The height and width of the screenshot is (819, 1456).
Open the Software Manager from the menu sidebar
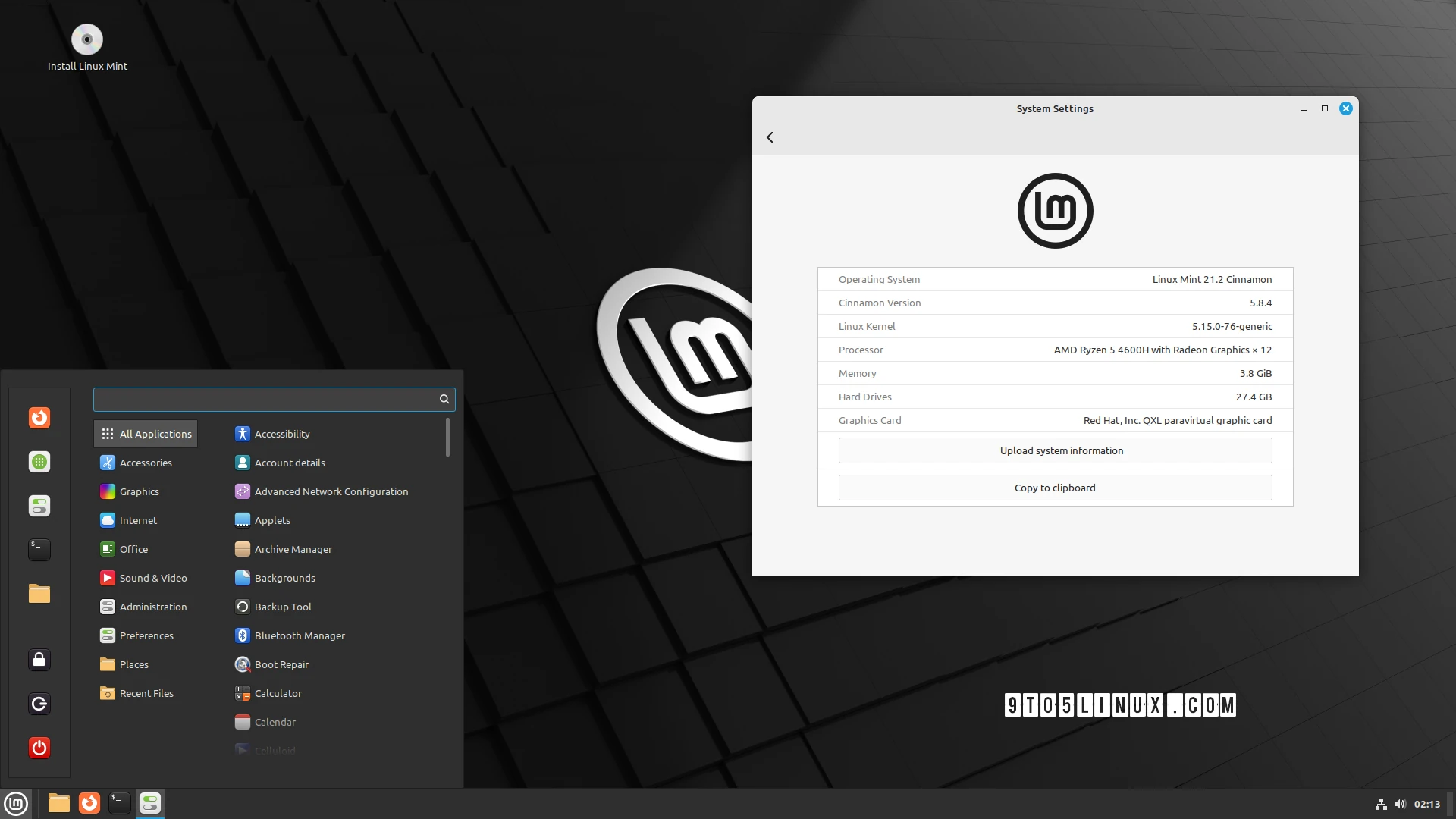coord(39,462)
